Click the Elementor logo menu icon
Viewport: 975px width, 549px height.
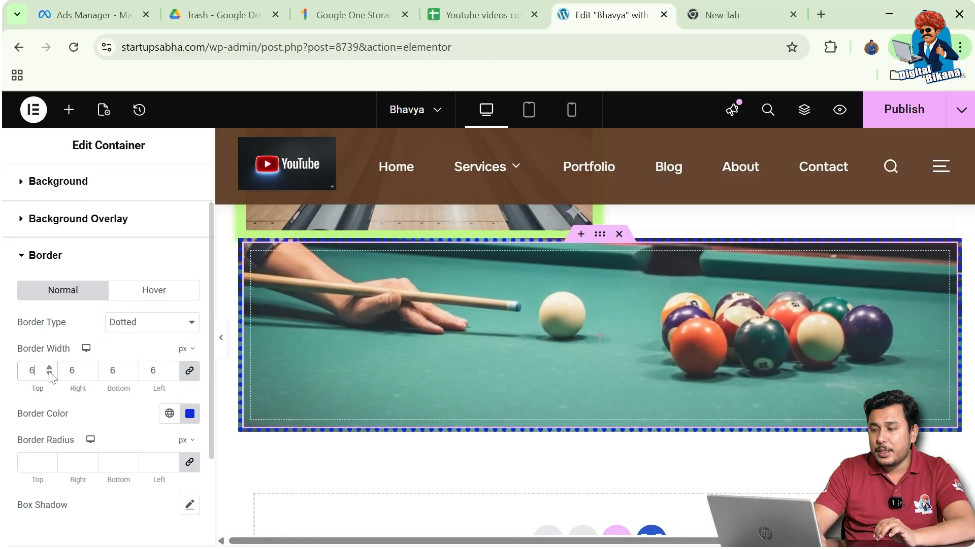33,110
